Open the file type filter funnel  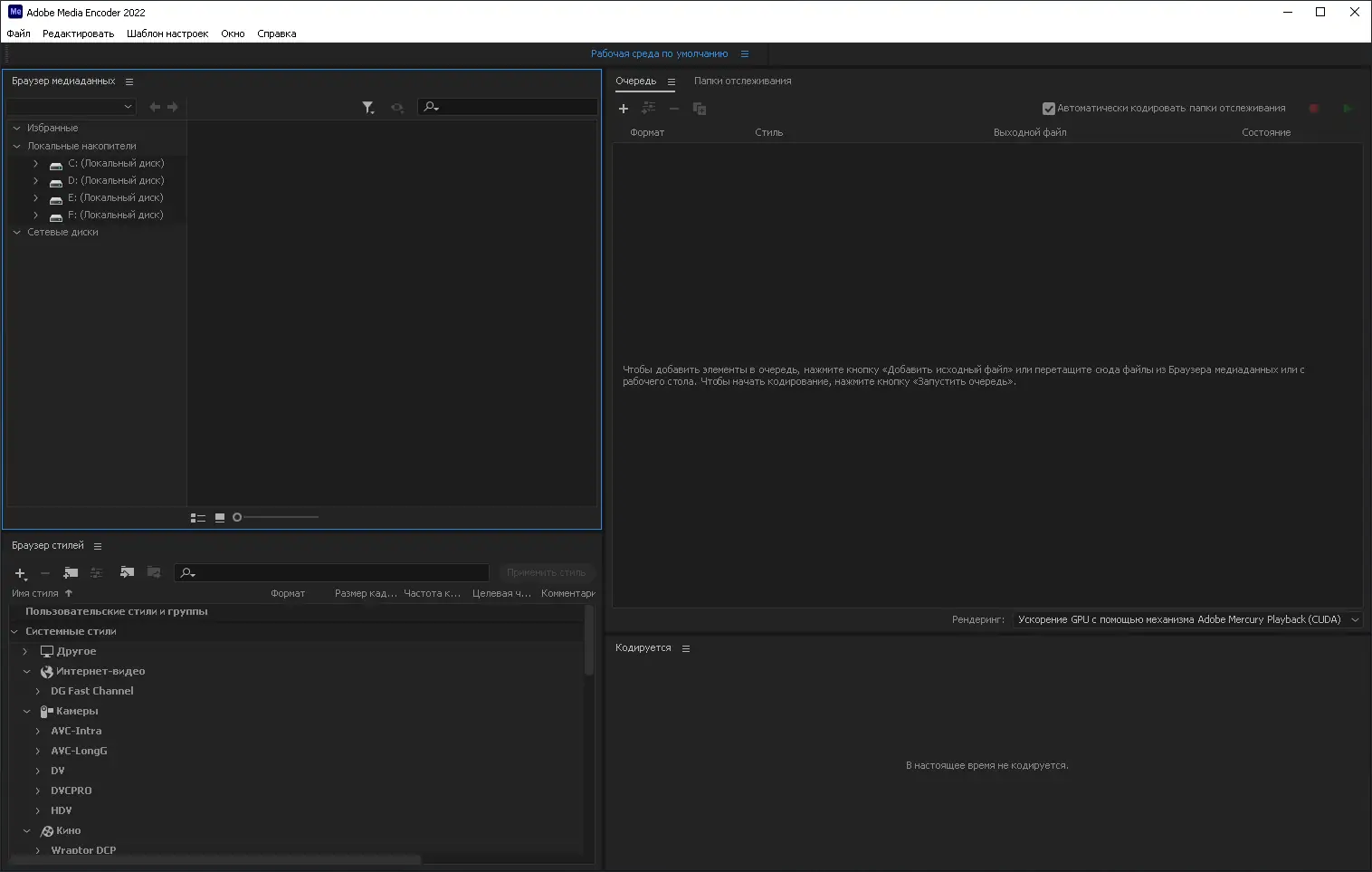click(368, 108)
